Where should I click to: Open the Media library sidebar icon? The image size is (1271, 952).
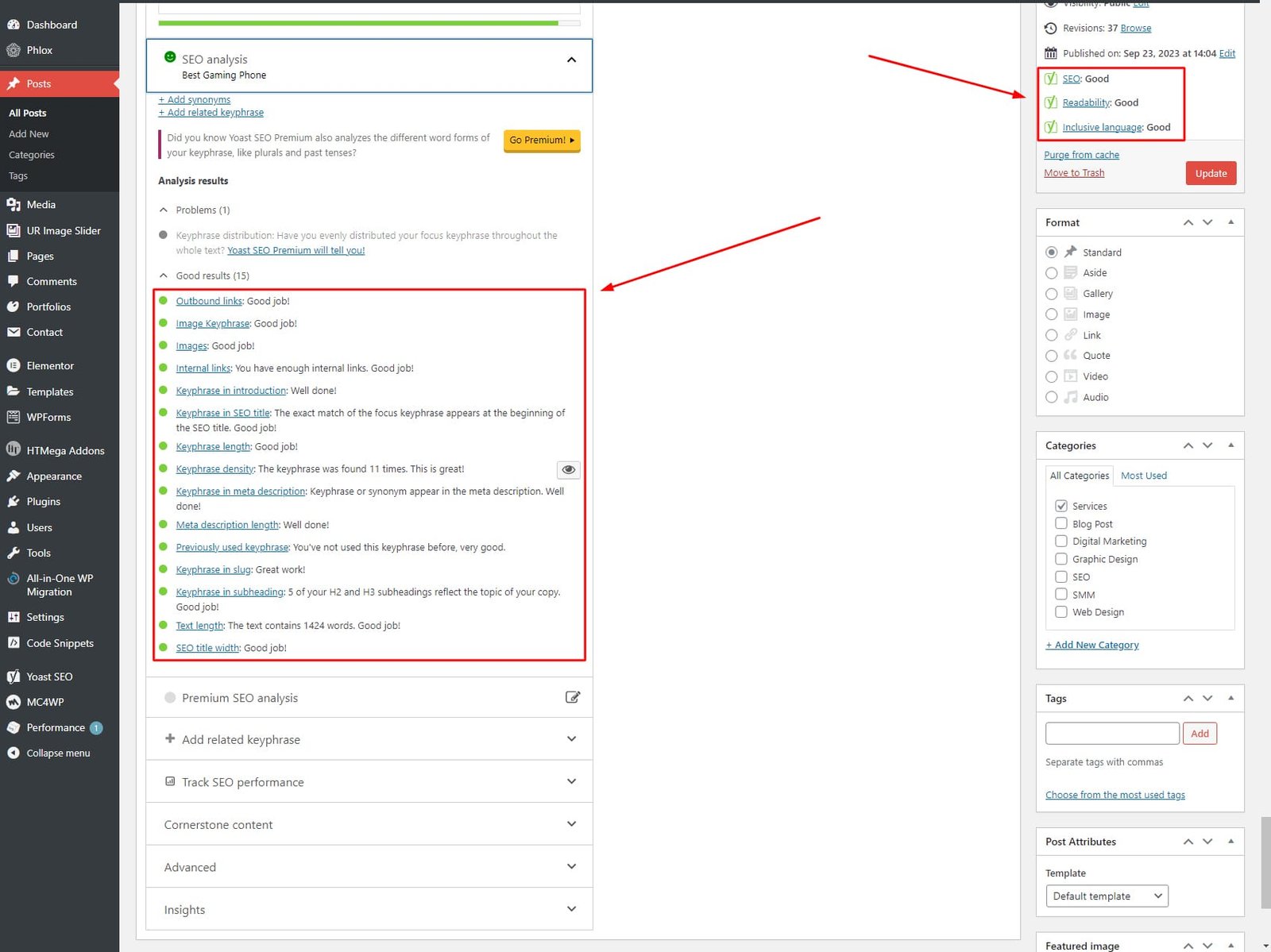coord(14,204)
